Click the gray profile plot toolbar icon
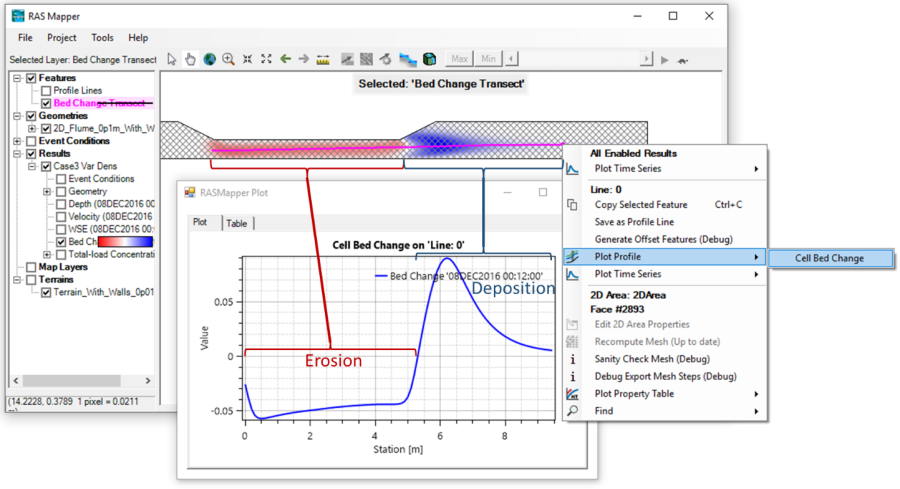The height and width of the screenshot is (489, 900). [347, 59]
